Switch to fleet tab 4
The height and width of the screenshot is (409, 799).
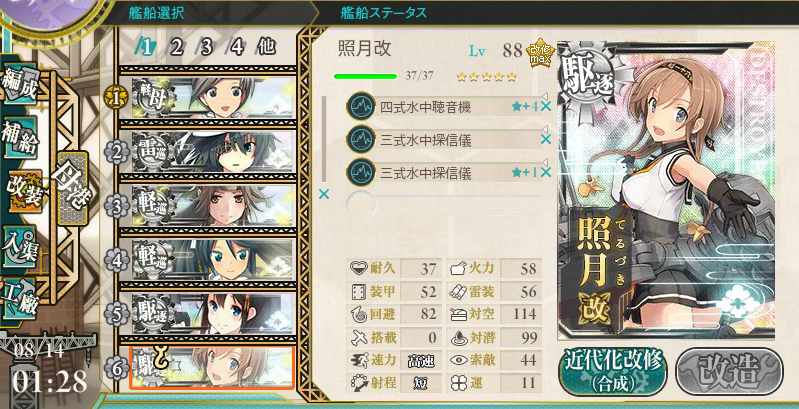click(236, 47)
